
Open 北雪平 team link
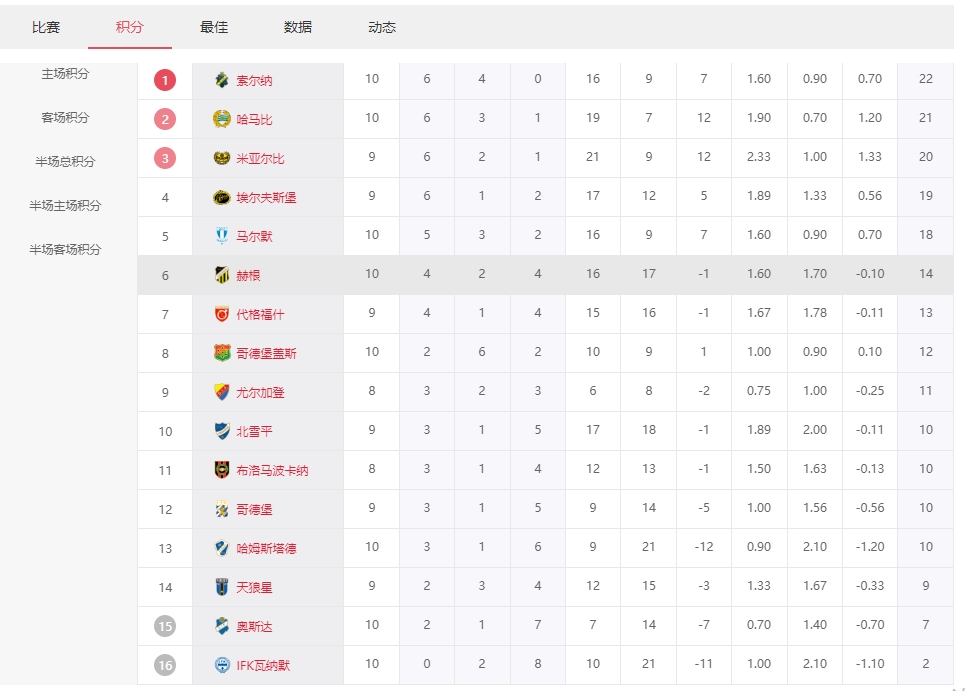tap(254, 432)
